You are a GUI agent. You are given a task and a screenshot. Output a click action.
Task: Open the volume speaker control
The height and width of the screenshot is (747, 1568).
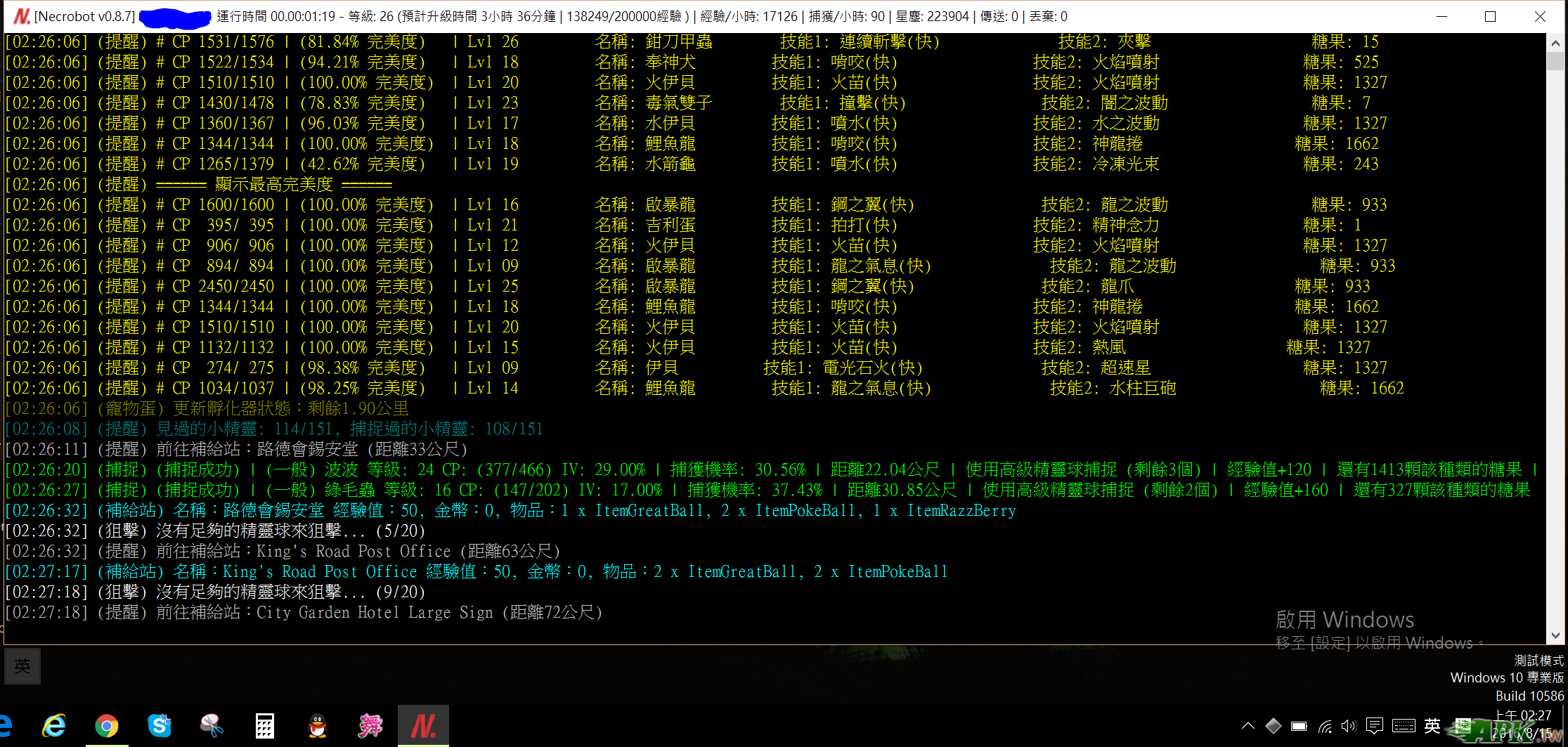point(1348,726)
